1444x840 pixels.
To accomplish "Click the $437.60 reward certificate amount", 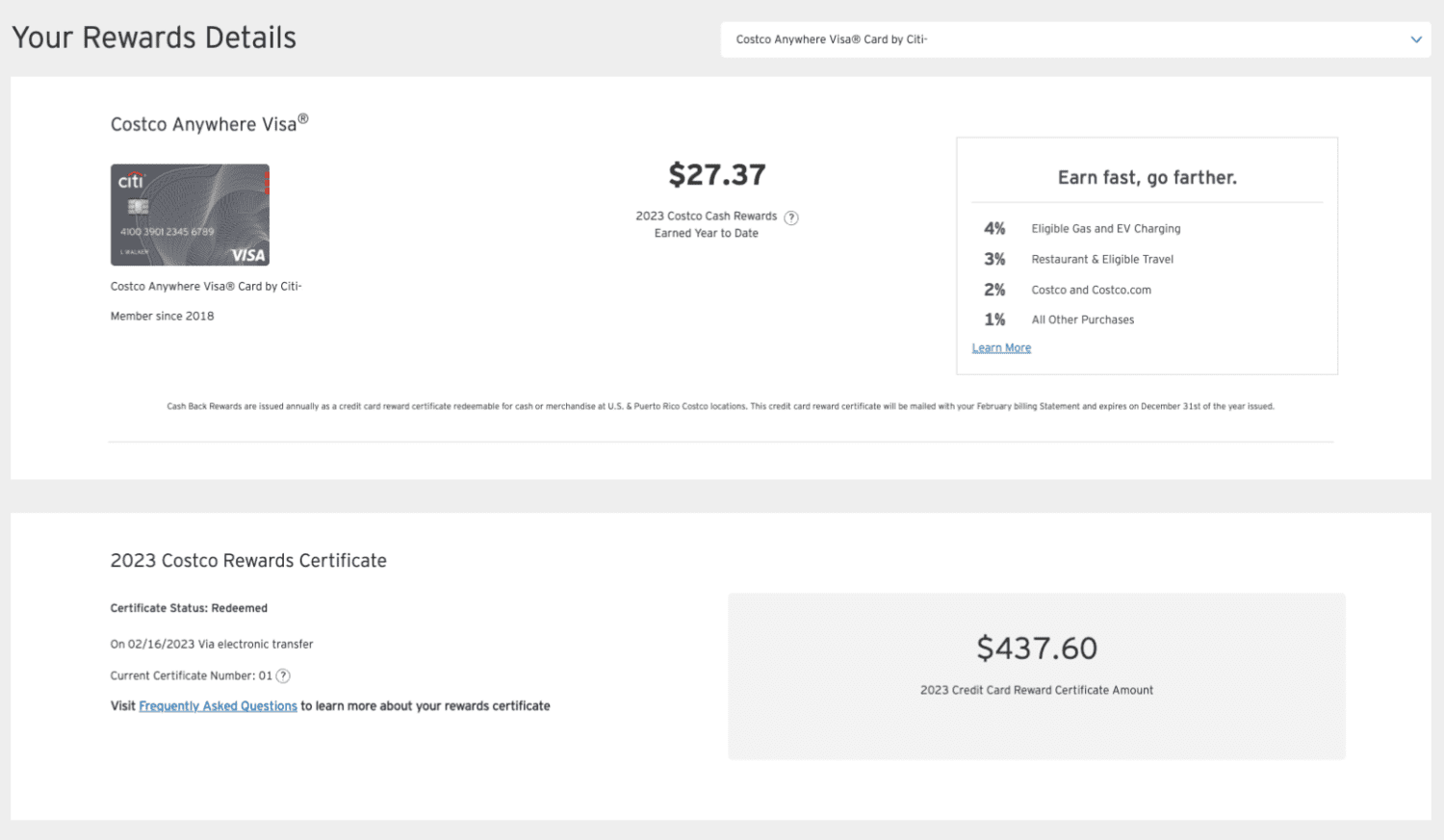I will [1037, 648].
